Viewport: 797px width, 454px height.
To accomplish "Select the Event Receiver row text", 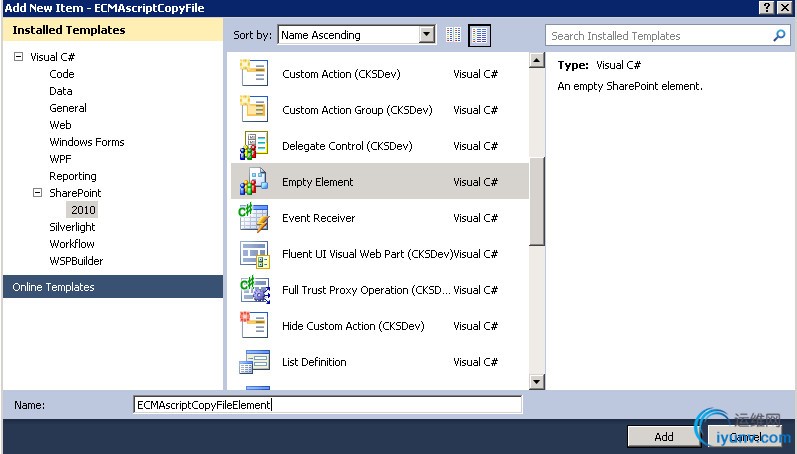I will tap(319, 218).
